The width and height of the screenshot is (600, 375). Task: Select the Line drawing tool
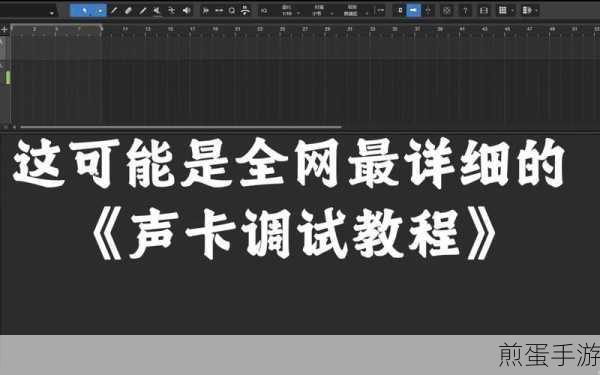(143, 11)
